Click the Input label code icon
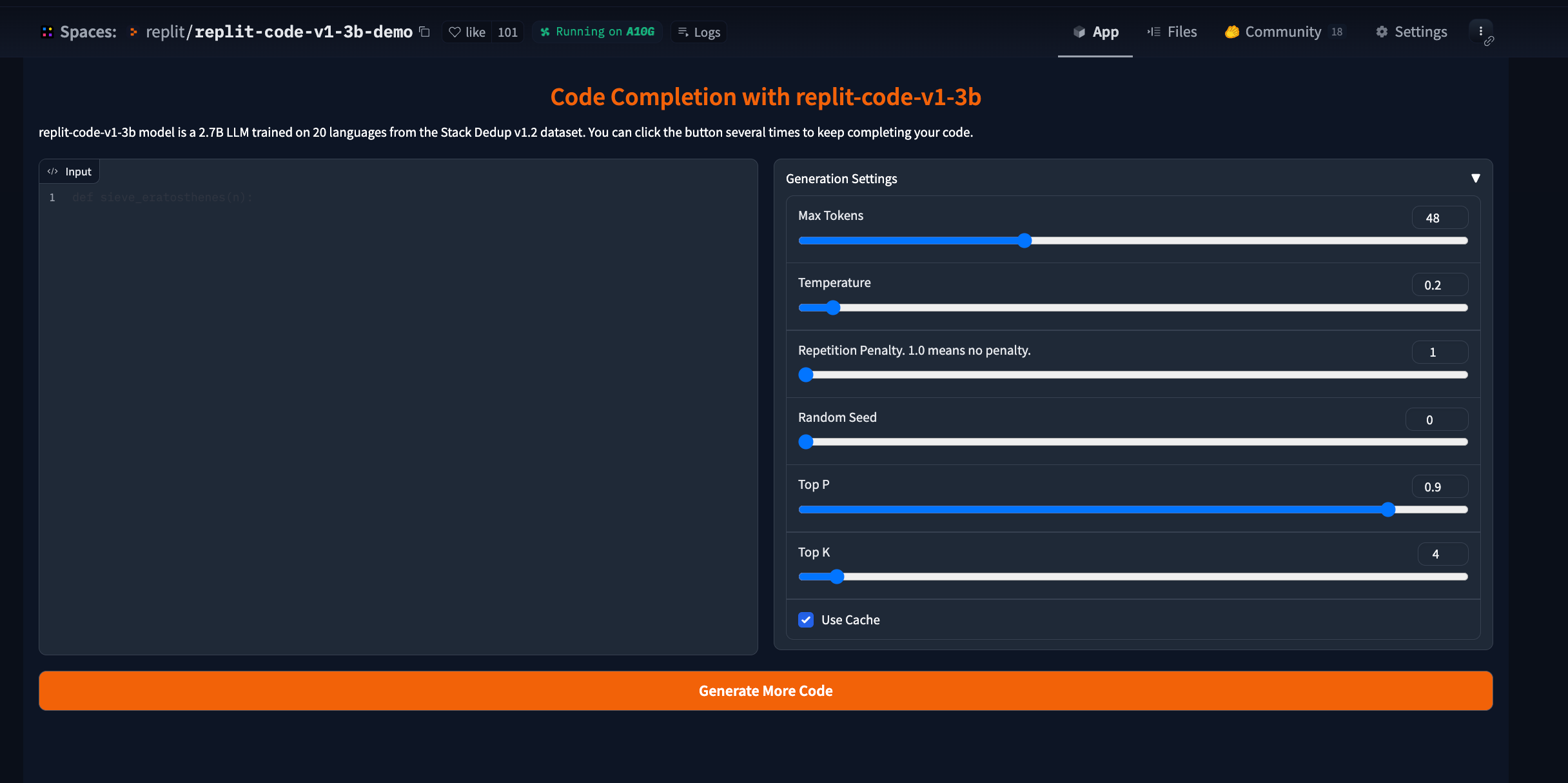Screen dimensions: 1568x783 53,172
